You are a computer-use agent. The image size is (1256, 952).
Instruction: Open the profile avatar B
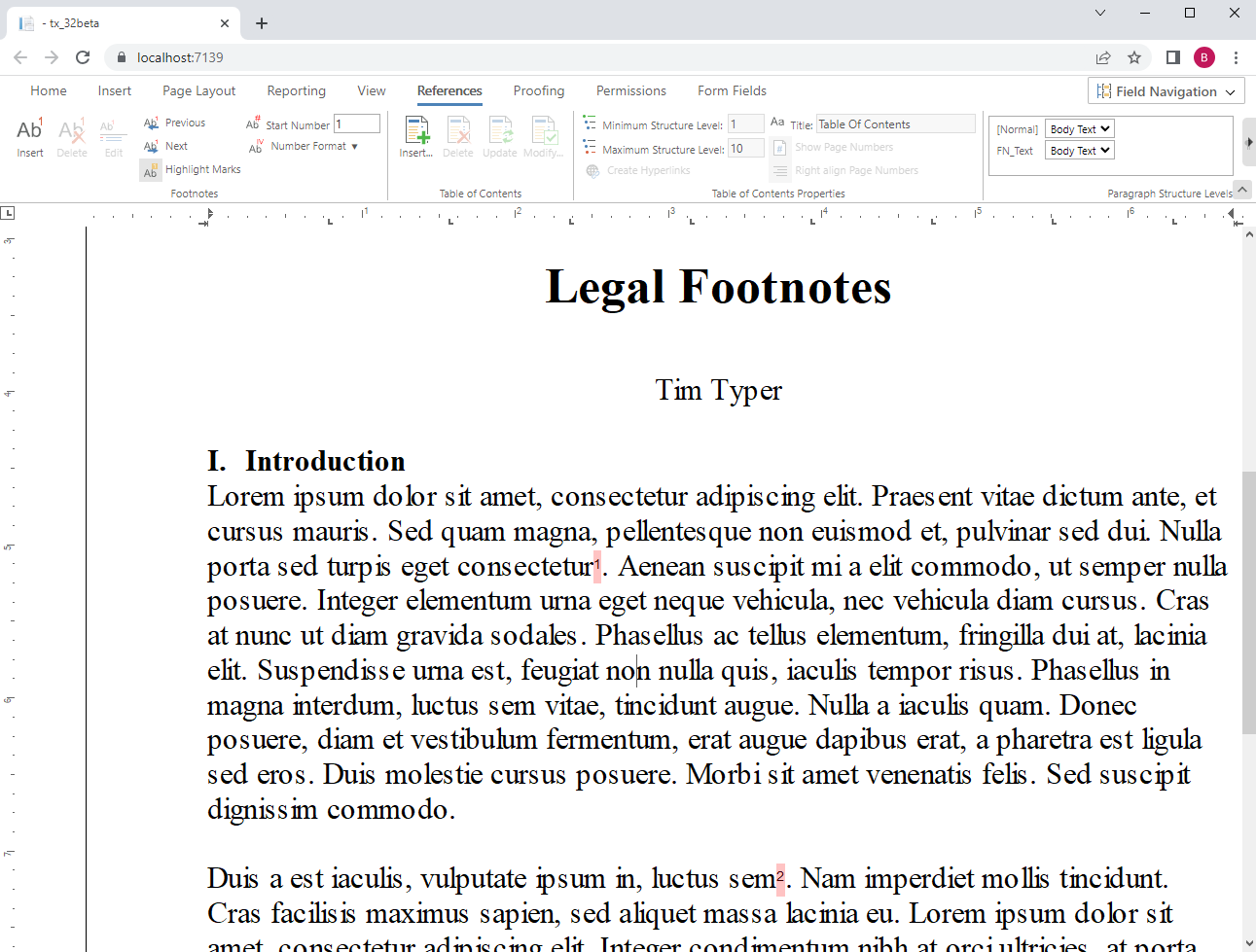click(x=1204, y=57)
